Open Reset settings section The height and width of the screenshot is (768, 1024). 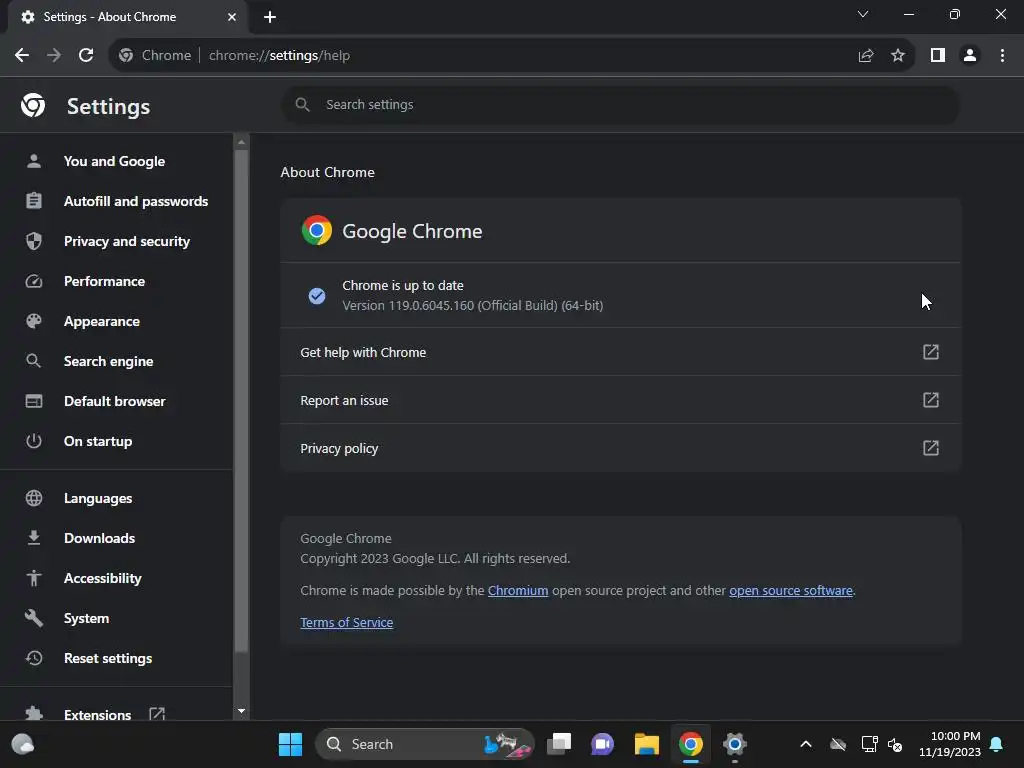coord(116,658)
